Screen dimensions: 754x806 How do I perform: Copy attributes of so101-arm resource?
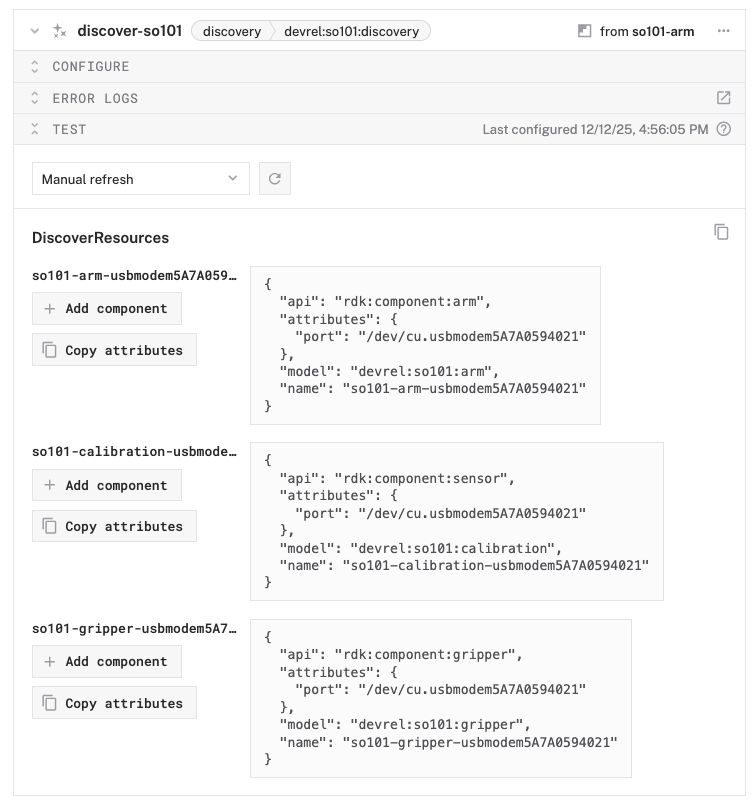coord(114,350)
